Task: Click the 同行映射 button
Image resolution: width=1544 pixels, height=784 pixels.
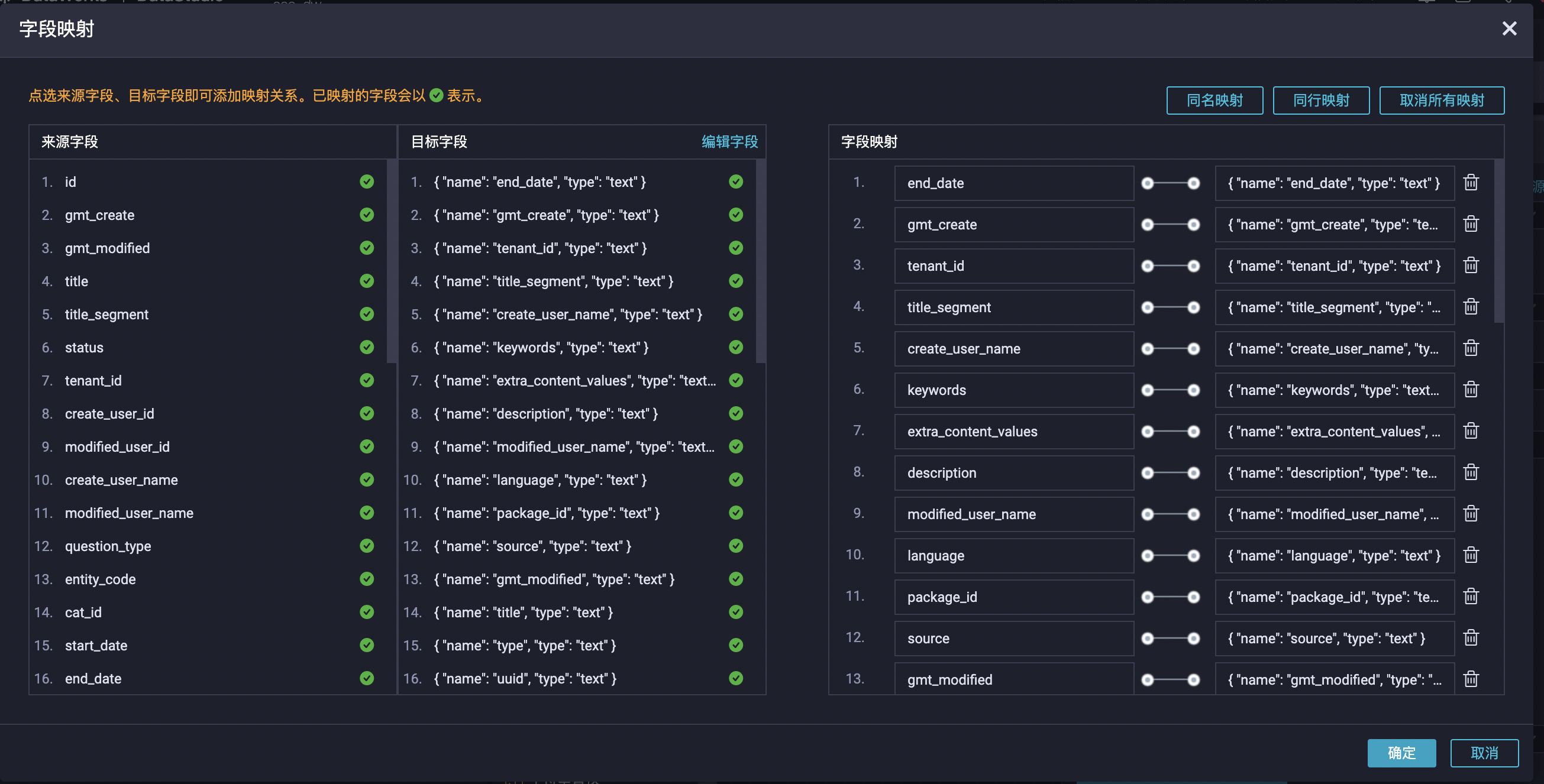Action: pyautogui.click(x=1321, y=99)
